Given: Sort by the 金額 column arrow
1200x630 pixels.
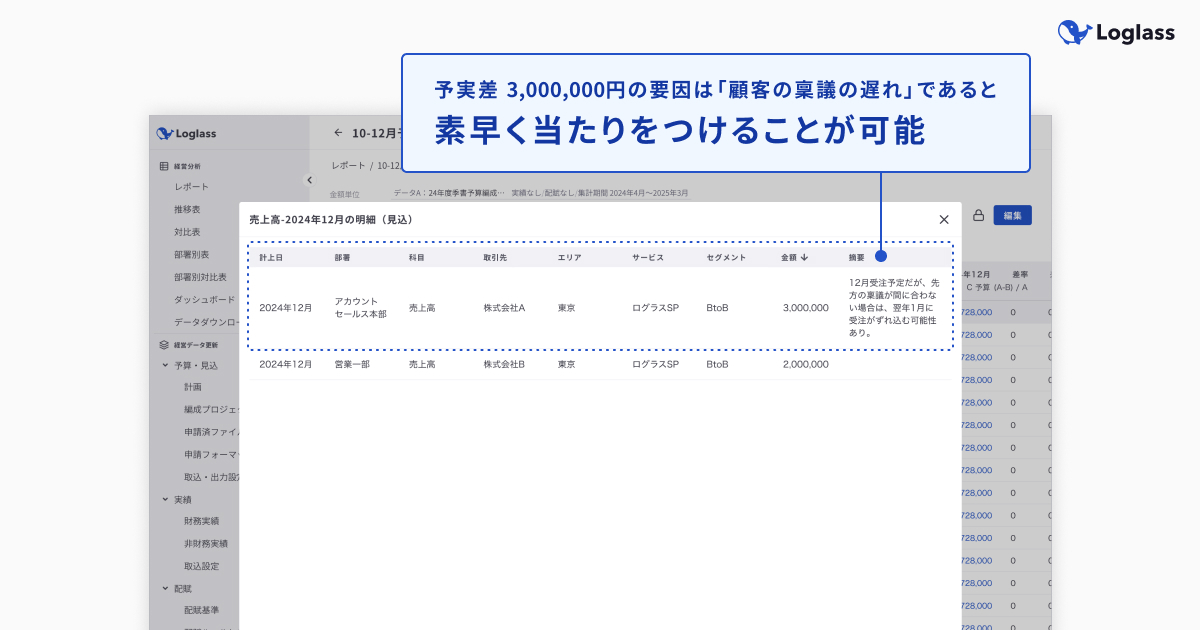Looking at the screenshot, I should 804,257.
